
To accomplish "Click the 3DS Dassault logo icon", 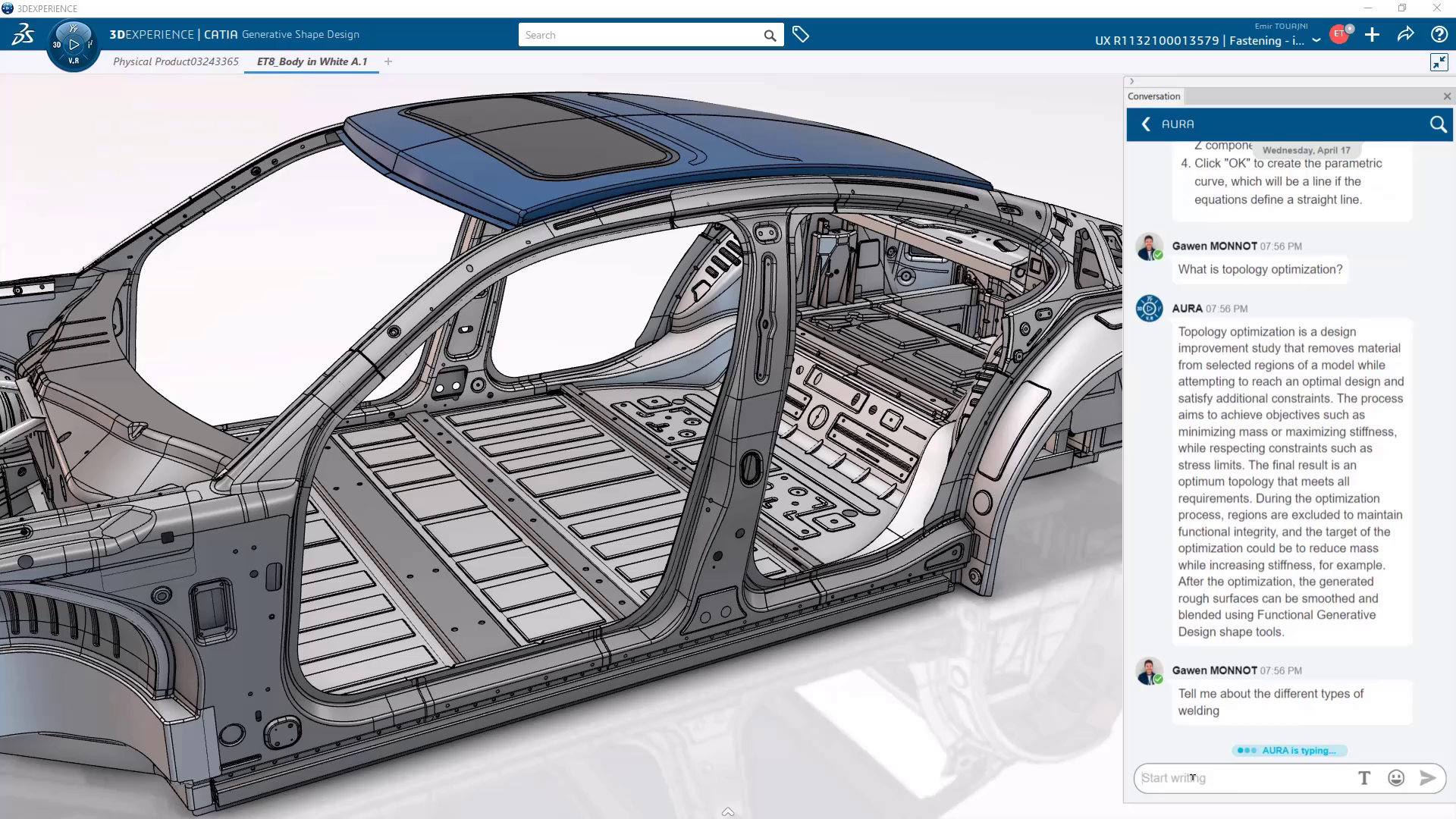I will tap(23, 34).
